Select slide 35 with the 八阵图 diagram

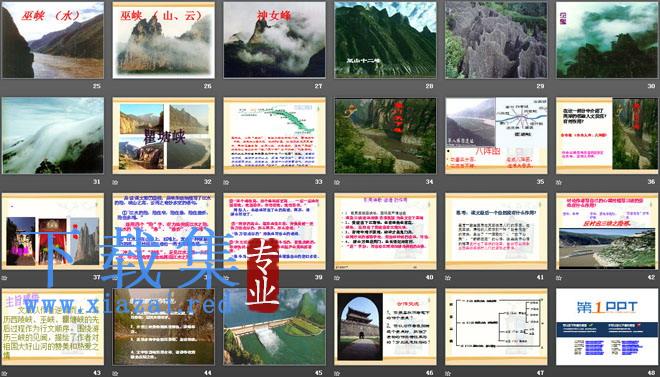[496, 135]
